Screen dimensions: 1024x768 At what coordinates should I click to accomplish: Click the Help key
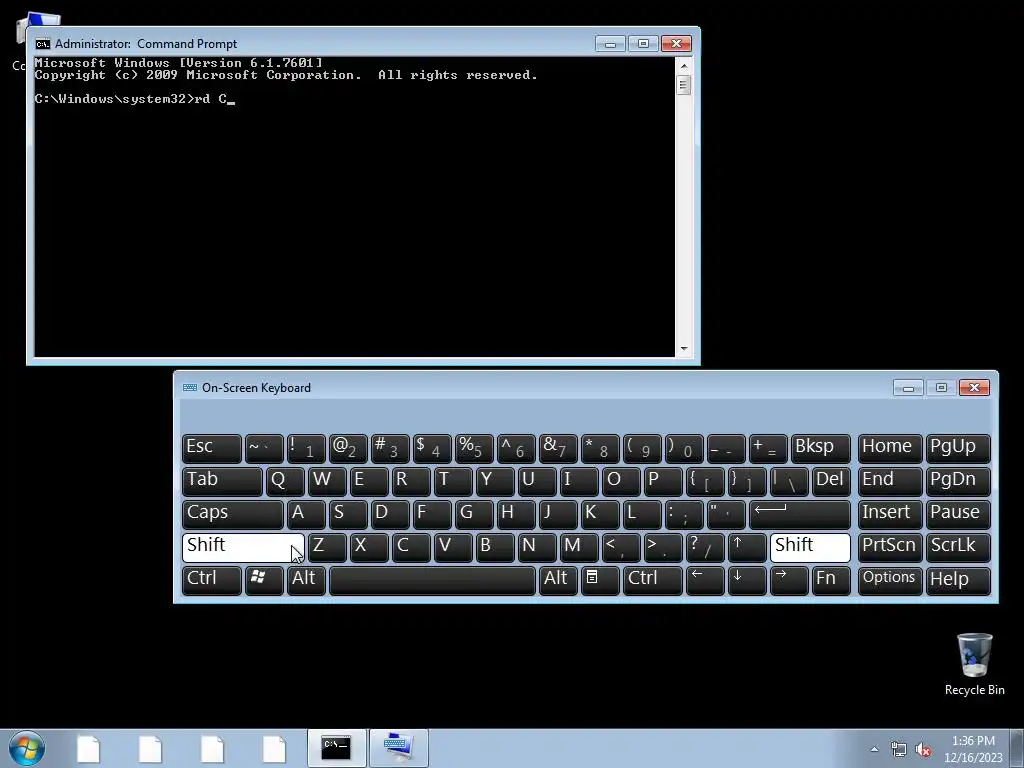pos(958,580)
